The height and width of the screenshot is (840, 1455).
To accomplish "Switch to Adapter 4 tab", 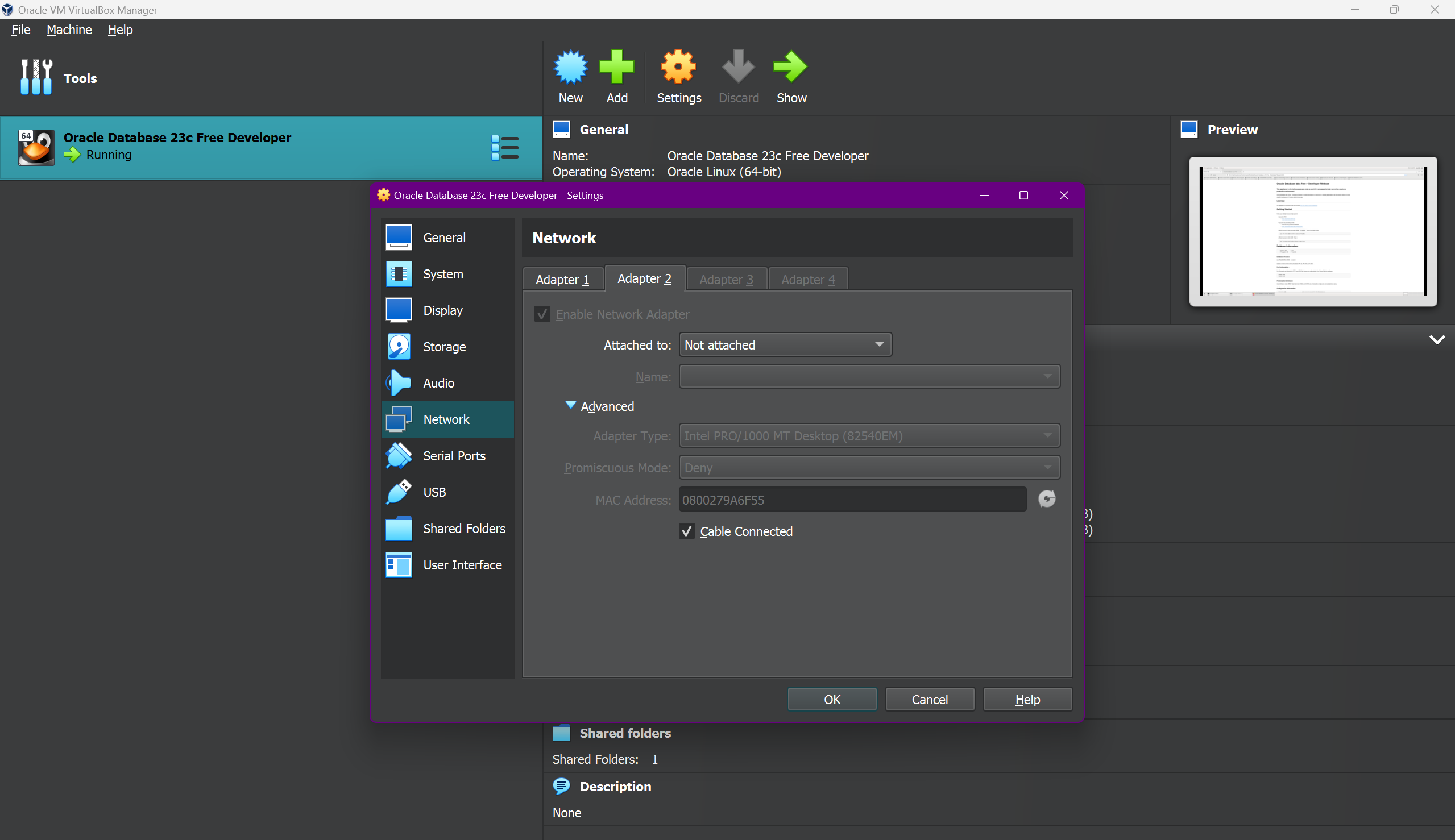I will (x=808, y=280).
